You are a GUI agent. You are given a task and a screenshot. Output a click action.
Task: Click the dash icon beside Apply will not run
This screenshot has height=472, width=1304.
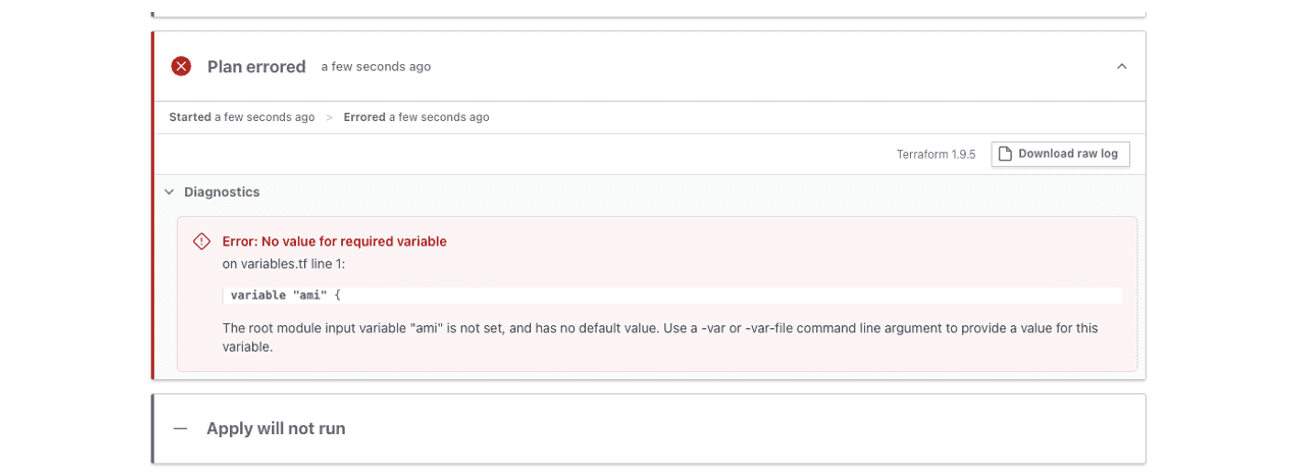click(x=180, y=429)
